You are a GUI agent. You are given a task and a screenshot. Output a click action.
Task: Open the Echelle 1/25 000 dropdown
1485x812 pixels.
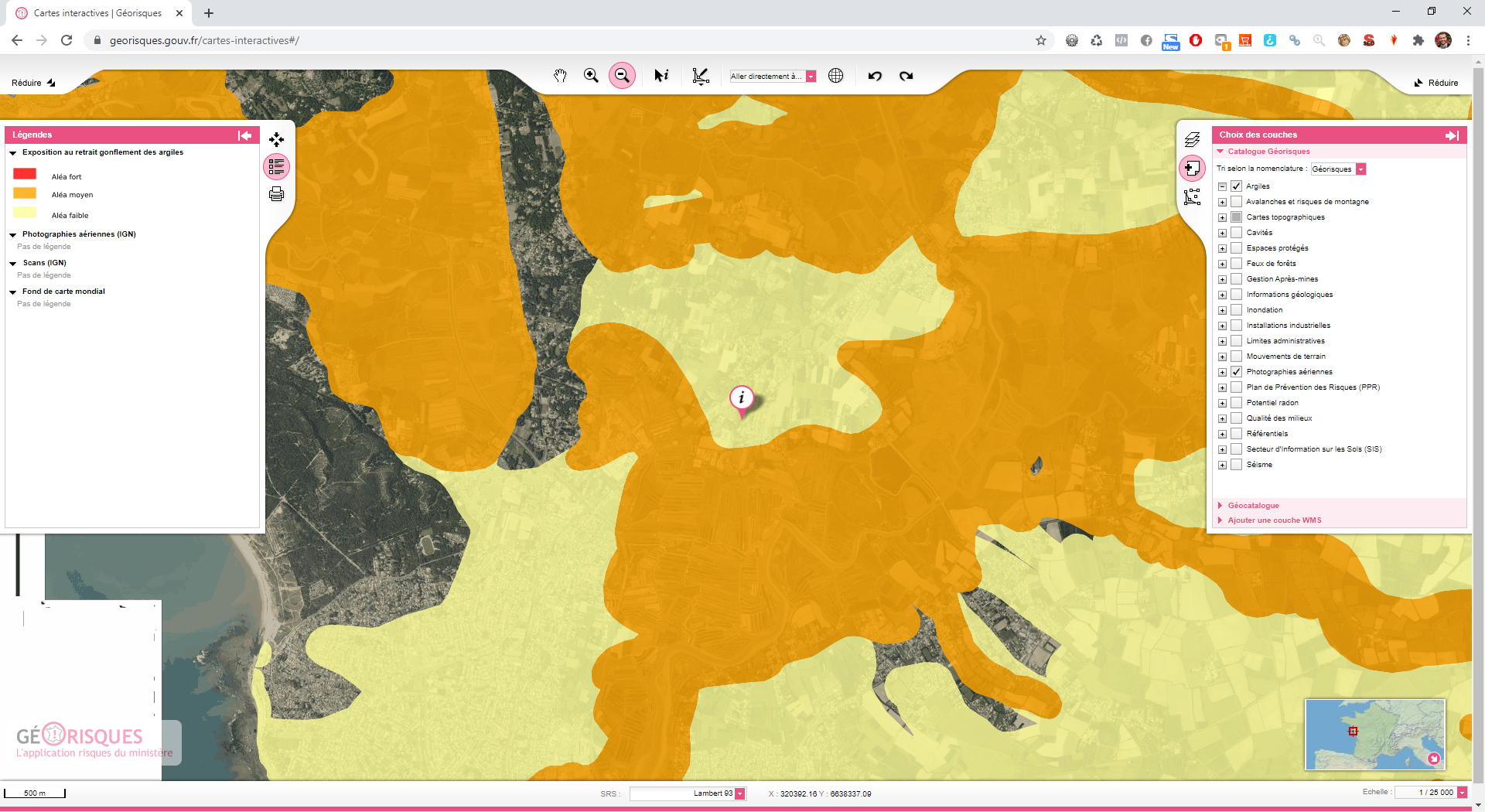point(1462,793)
